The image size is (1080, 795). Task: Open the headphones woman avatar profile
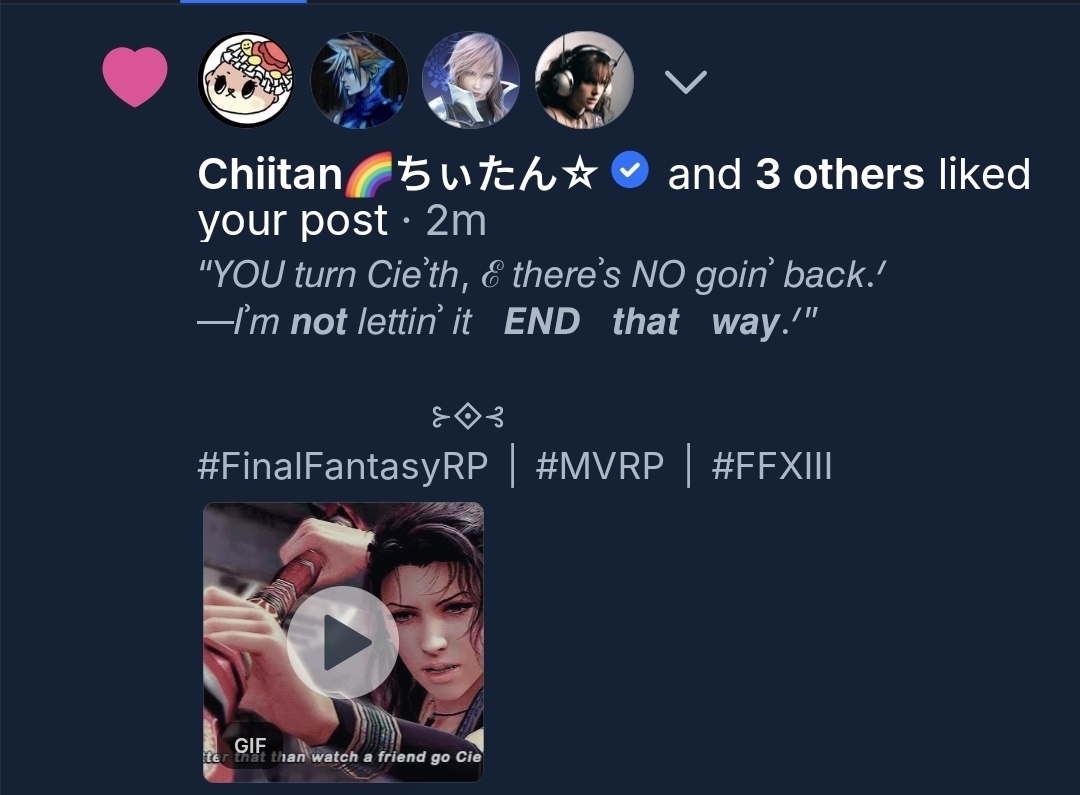584,80
